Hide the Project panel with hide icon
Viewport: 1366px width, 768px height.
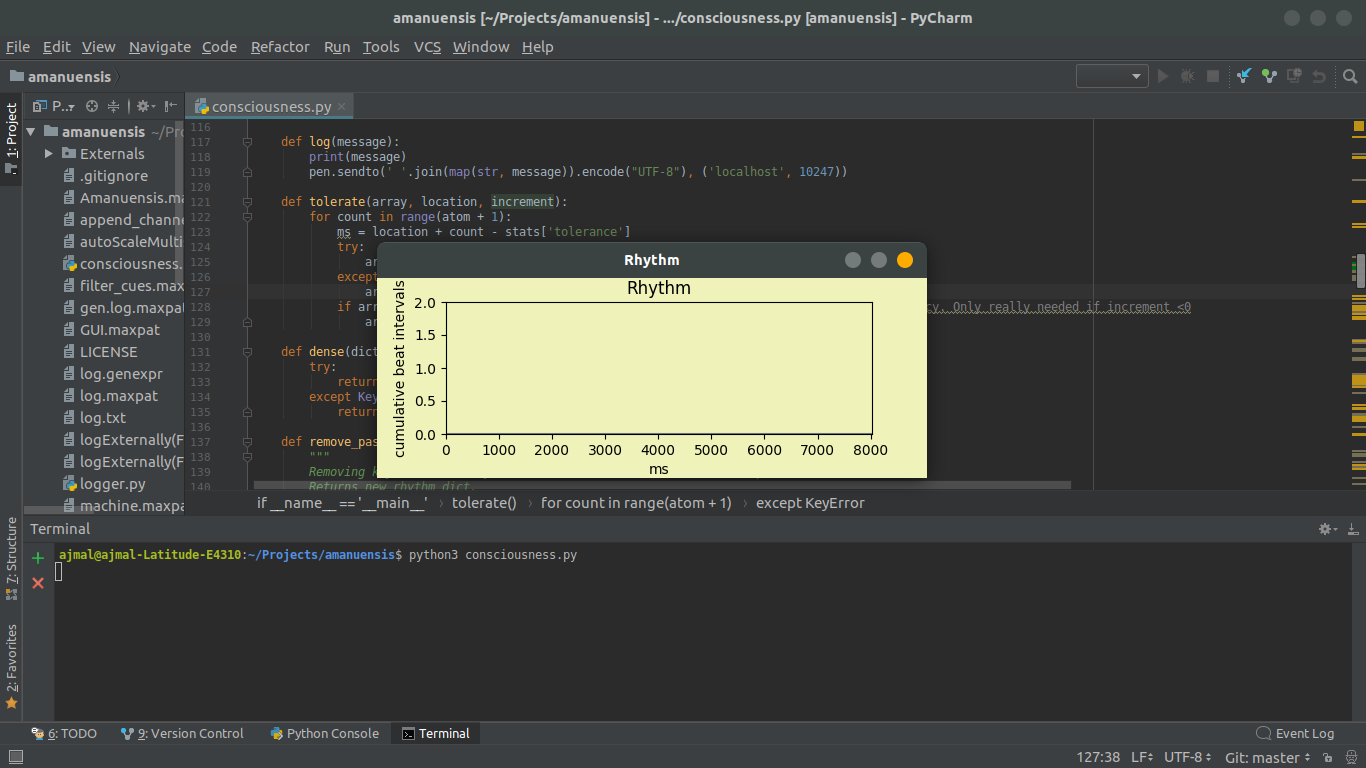coord(171,106)
